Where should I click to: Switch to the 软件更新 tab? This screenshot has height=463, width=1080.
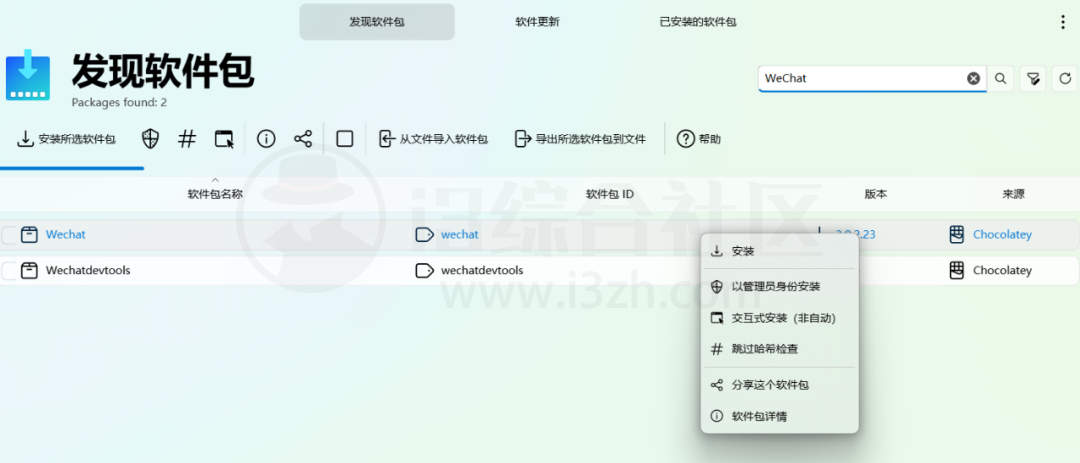[537, 22]
